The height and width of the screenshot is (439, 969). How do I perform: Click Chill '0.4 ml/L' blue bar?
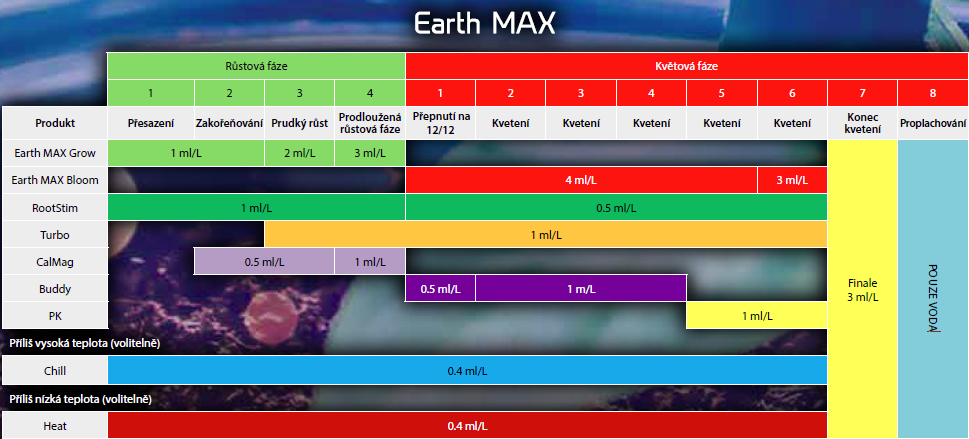coord(467,370)
